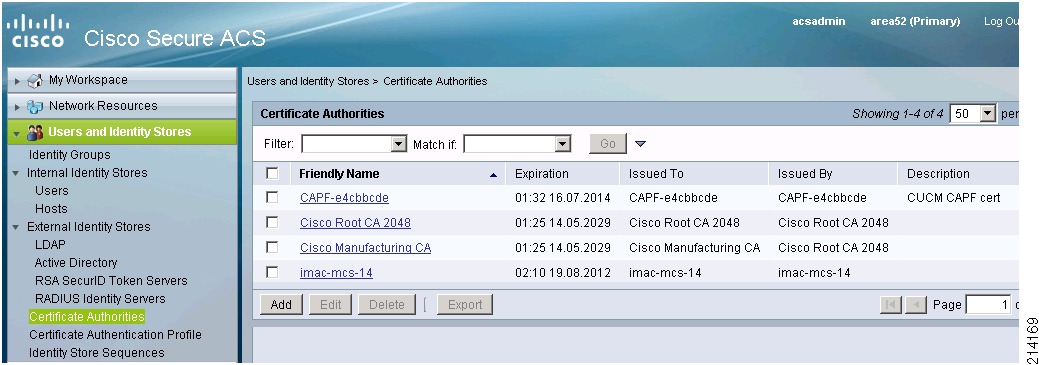Open the CAPF-e4cbbcde certificate link
The width and height of the screenshot is (1039, 365).
tap(345, 197)
